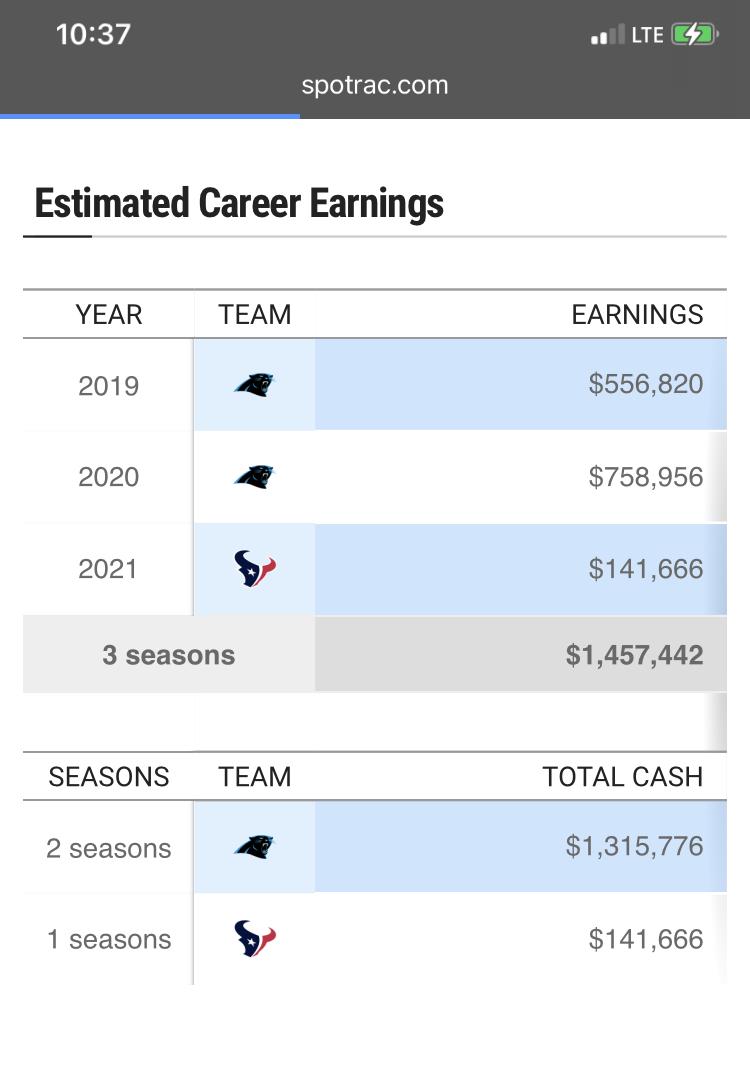
Task: Tap the 10:37 clock in status bar
Action: coord(93,34)
